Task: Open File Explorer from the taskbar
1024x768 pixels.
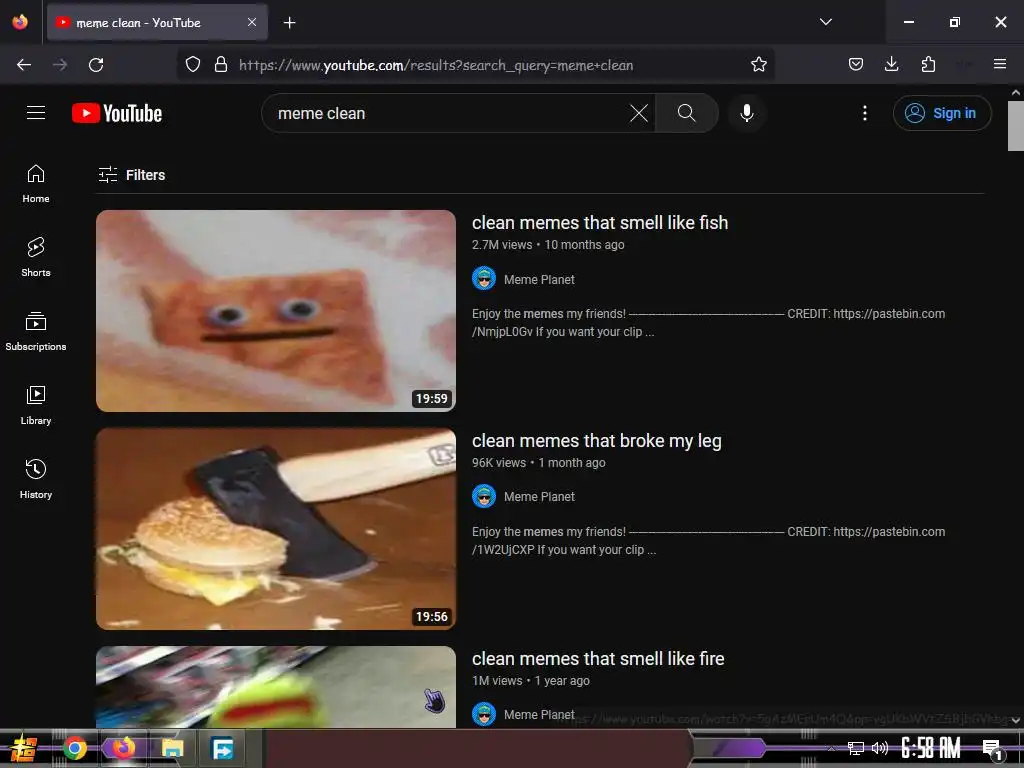Action: (x=172, y=748)
